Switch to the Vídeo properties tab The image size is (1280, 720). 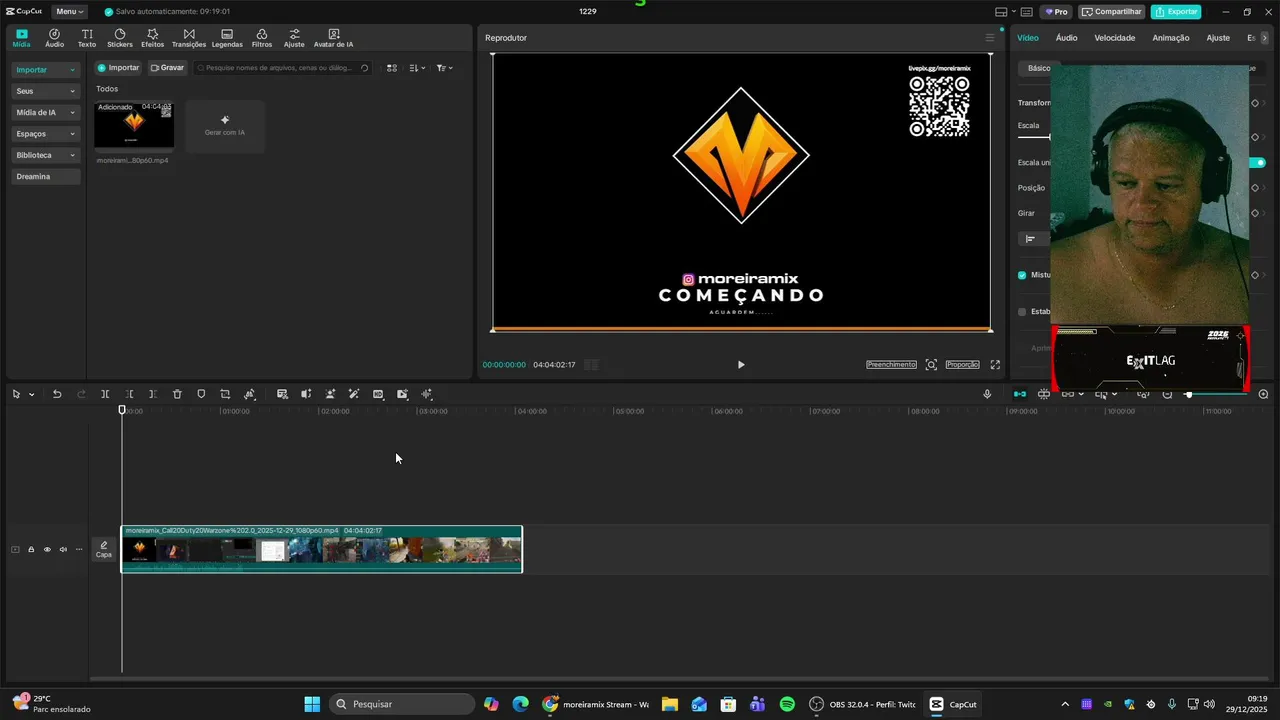pyautogui.click(x=1028, y=38)
